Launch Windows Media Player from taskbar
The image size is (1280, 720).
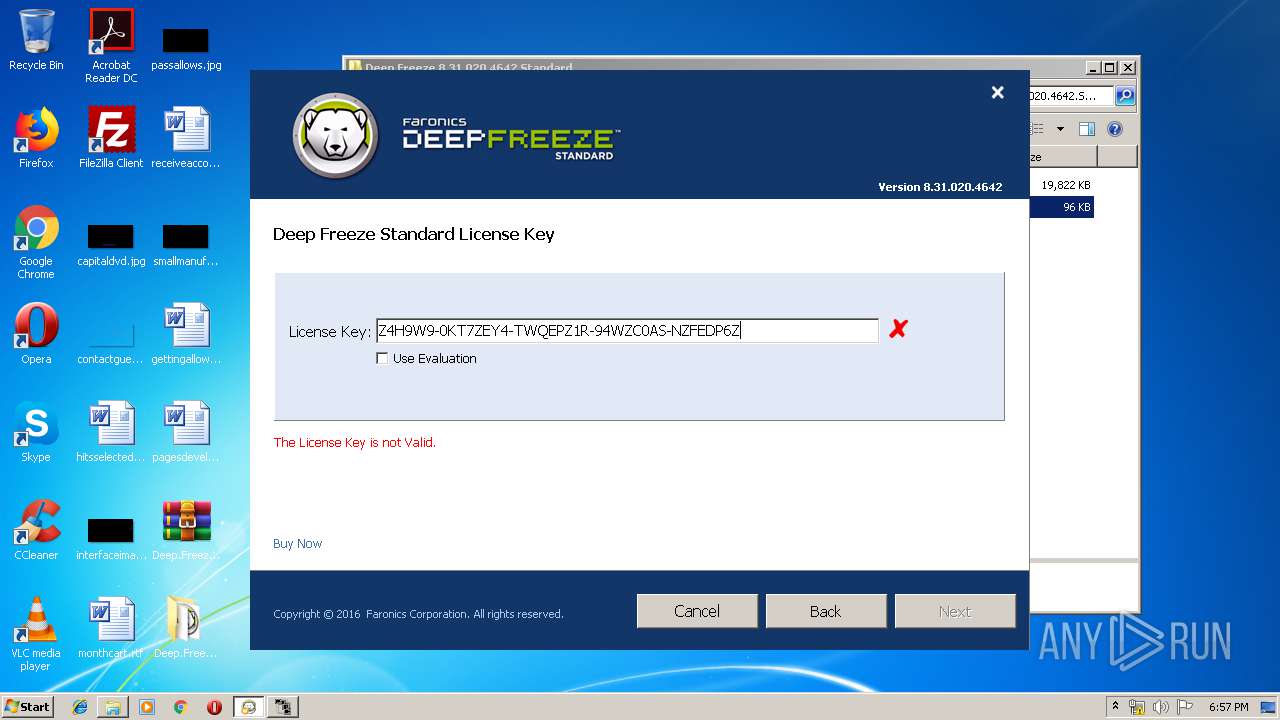coord(147,707)
